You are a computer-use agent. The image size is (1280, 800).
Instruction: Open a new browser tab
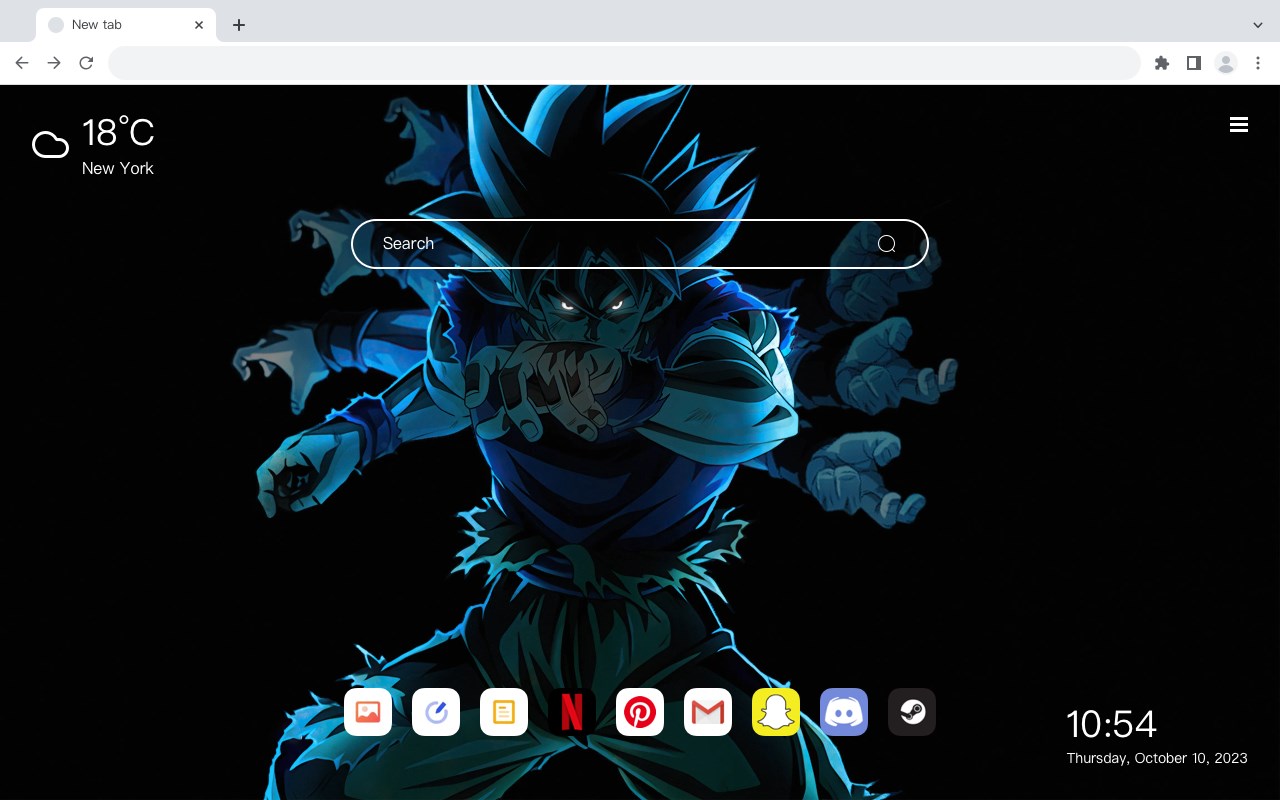pos(239,25)
